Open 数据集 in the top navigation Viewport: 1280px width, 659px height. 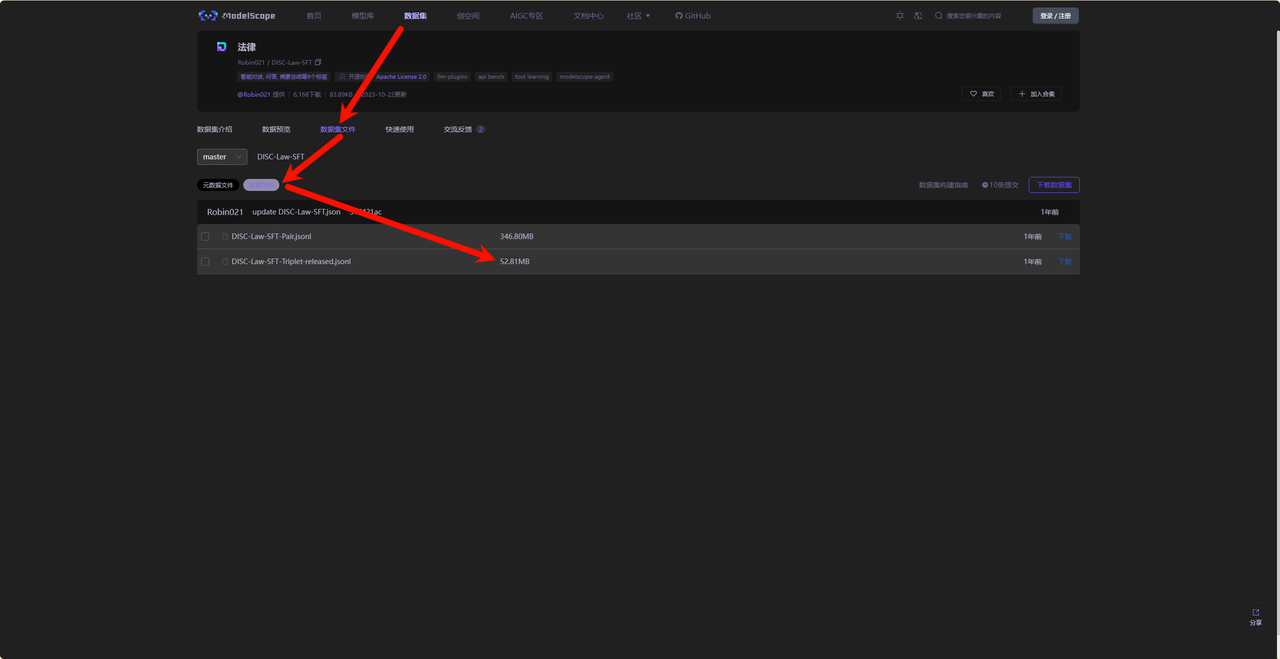[x=415, y=16]
